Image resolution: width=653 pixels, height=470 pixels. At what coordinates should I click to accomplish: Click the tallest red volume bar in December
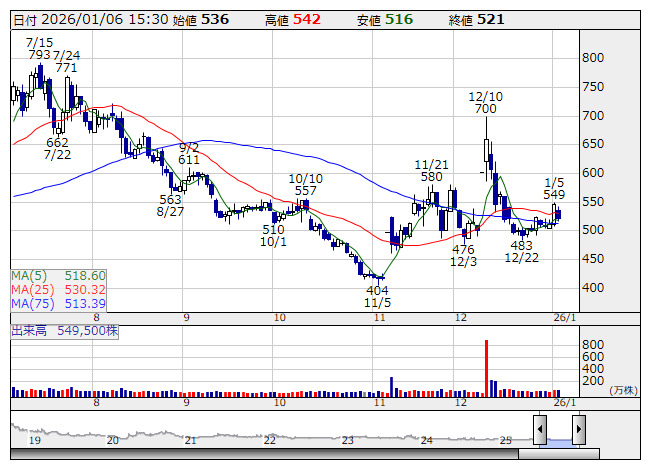(x=486, y=367)
